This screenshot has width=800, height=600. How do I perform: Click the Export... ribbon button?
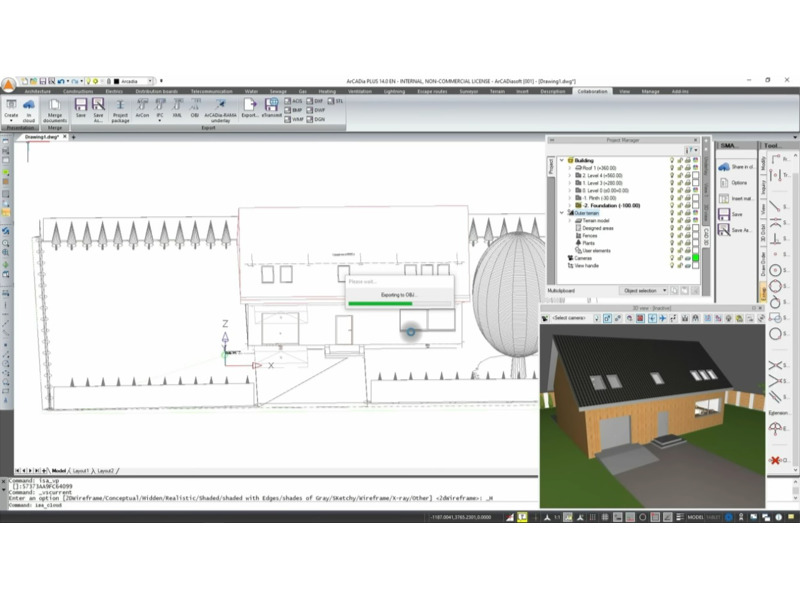(249, 108)
